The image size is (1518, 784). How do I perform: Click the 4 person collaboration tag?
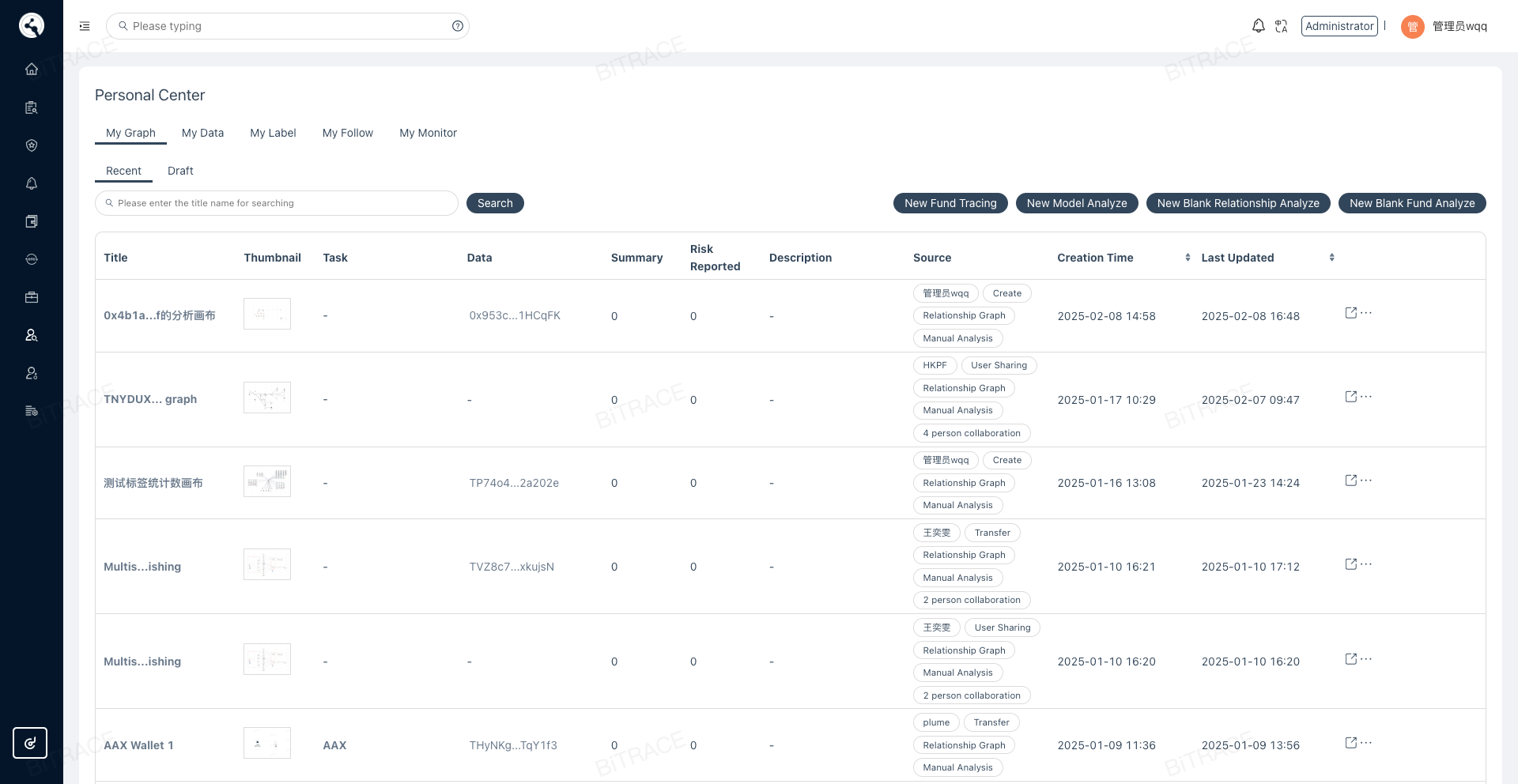(x=972, y=433)
